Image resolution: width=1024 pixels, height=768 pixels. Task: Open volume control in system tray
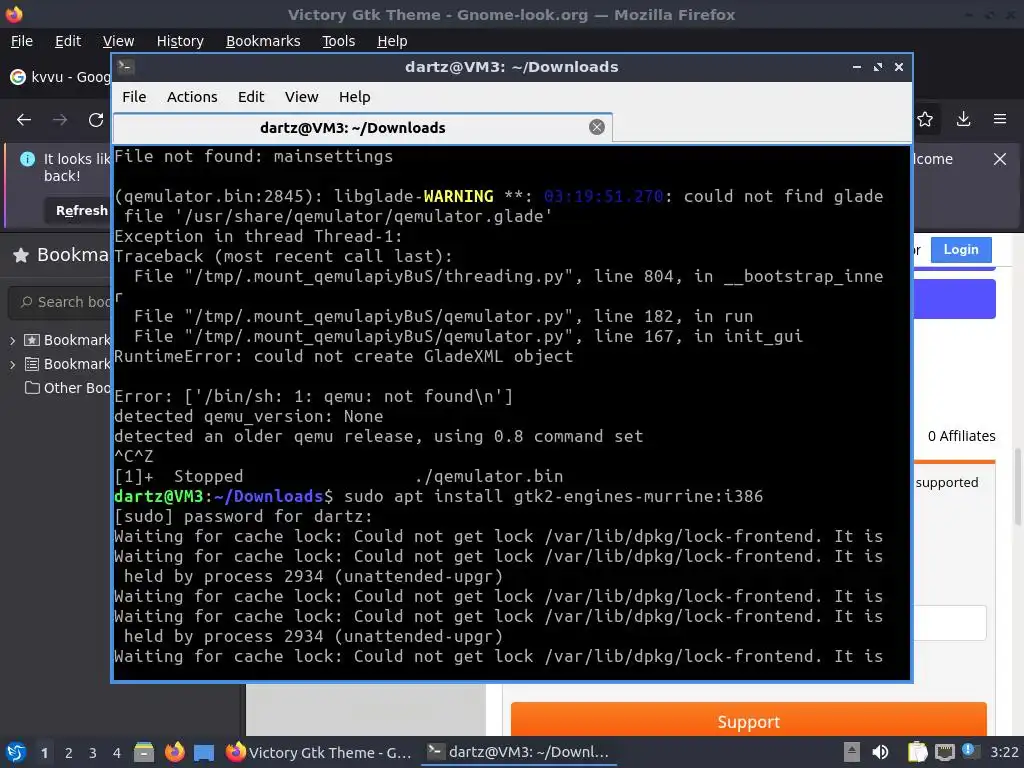pos(880,752)
